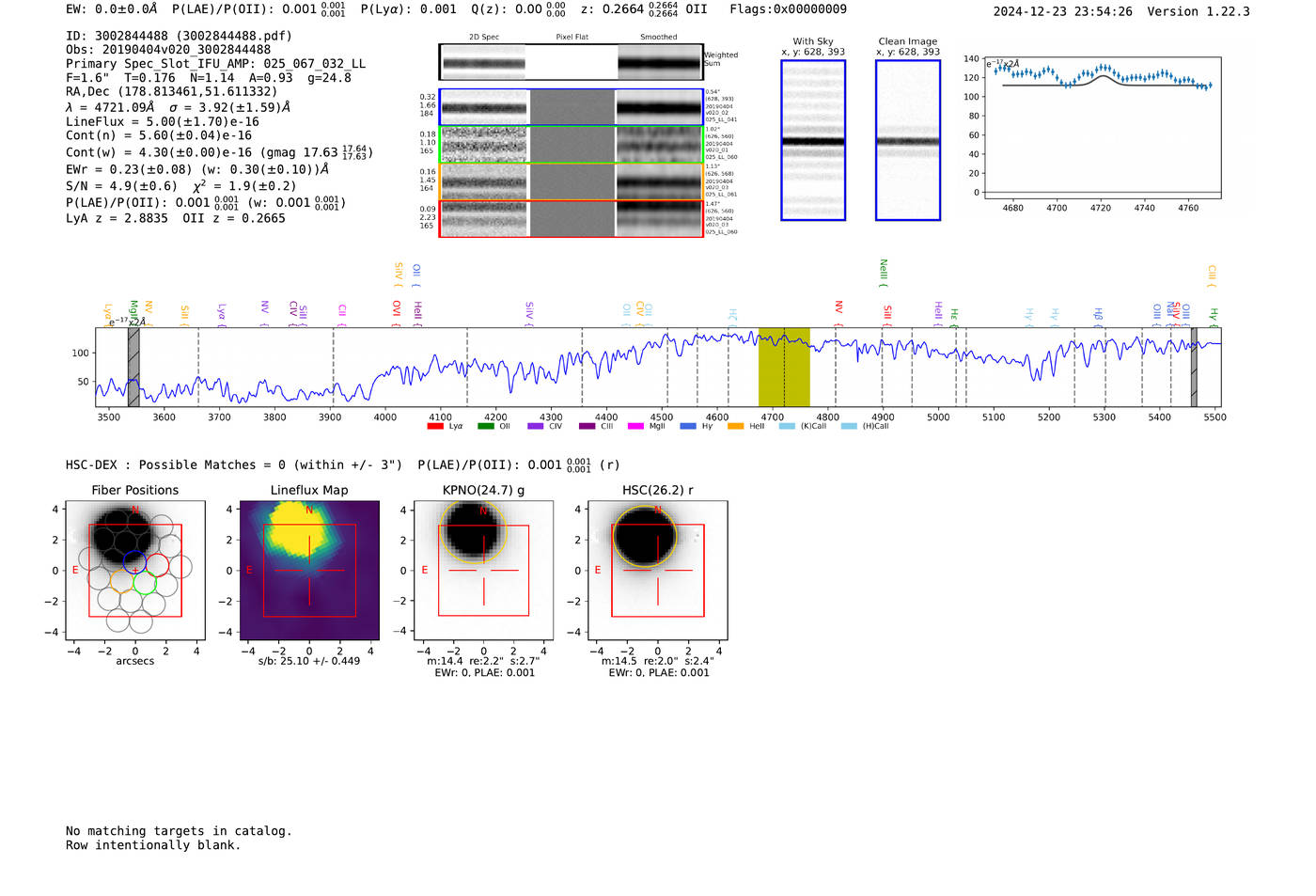Click the Flags:0x00000009 header text
The height and width of the screenshot is (896, 1316).
tap(788, 9)
